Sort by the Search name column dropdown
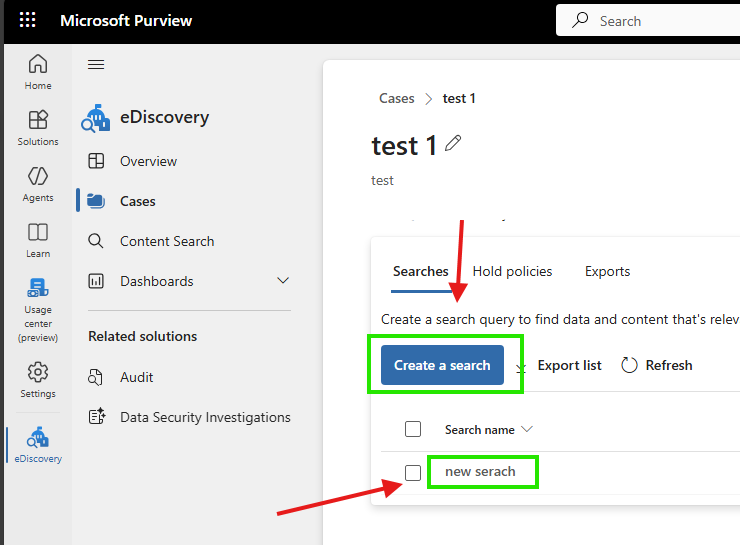740x545 pixels. [528, 429]
